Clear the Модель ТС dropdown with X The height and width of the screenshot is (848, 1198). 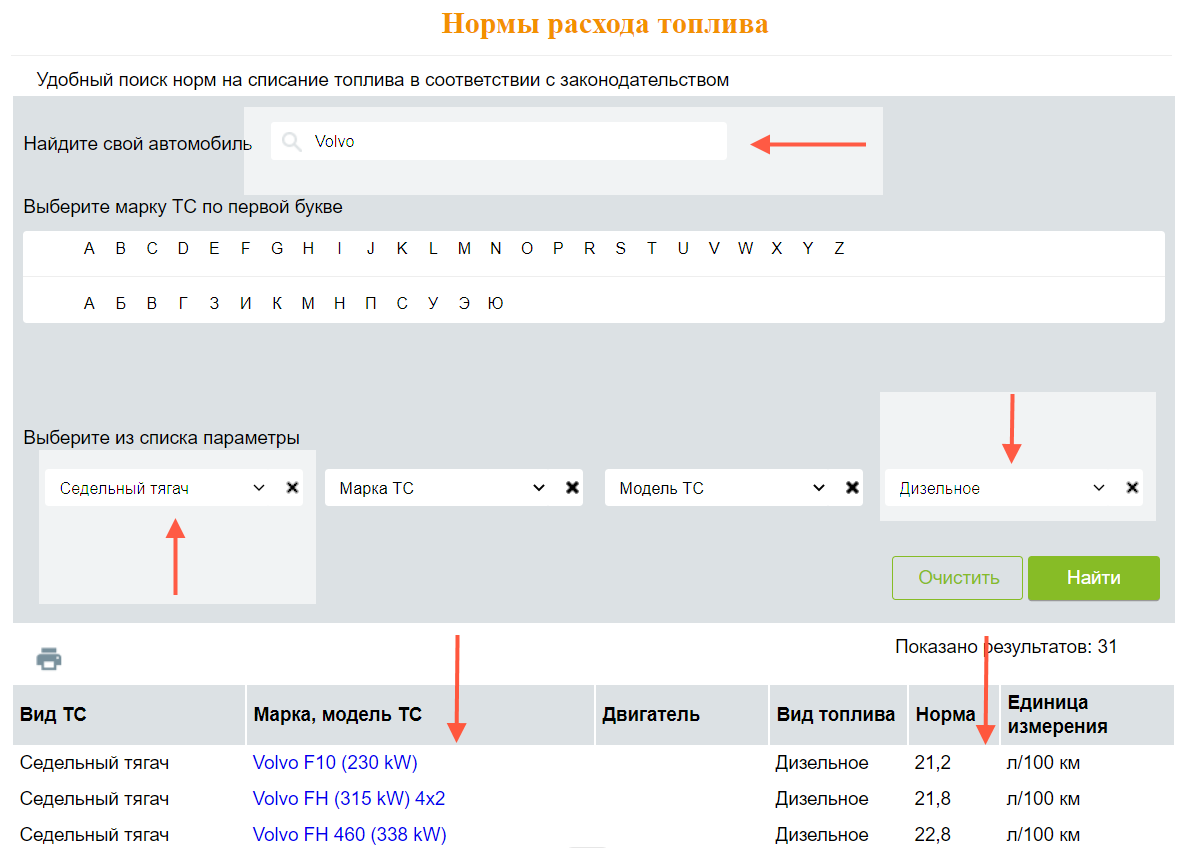pos(852,487)
